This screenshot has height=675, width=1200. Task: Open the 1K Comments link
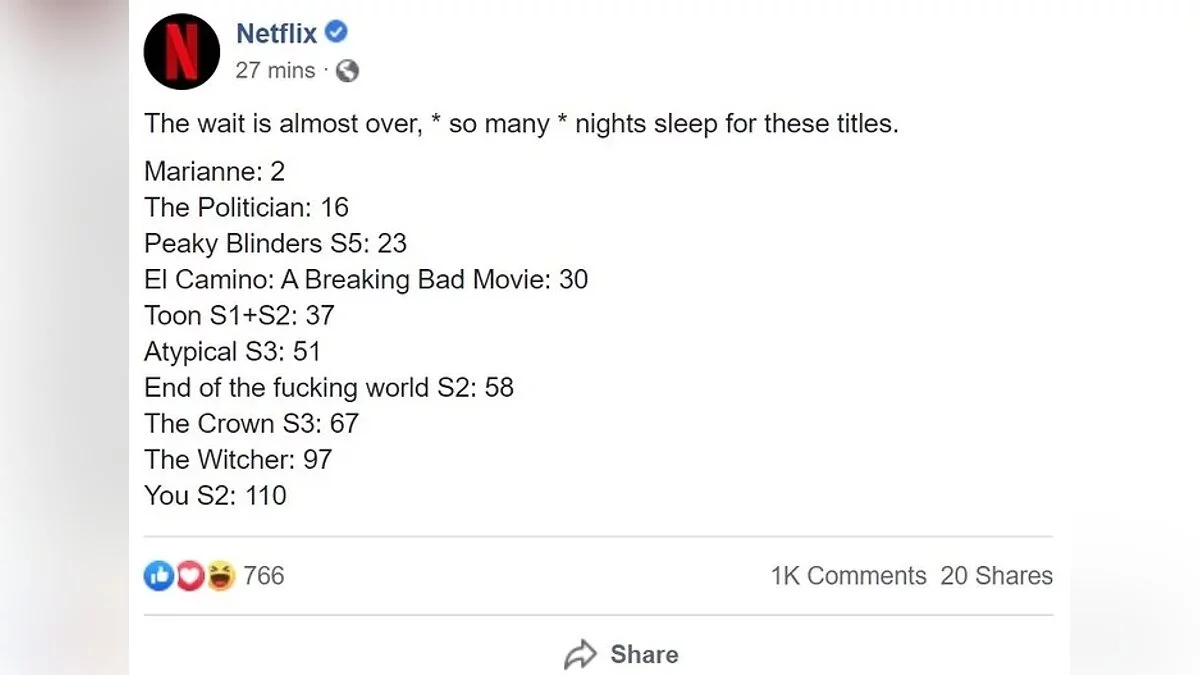point(848,576)
